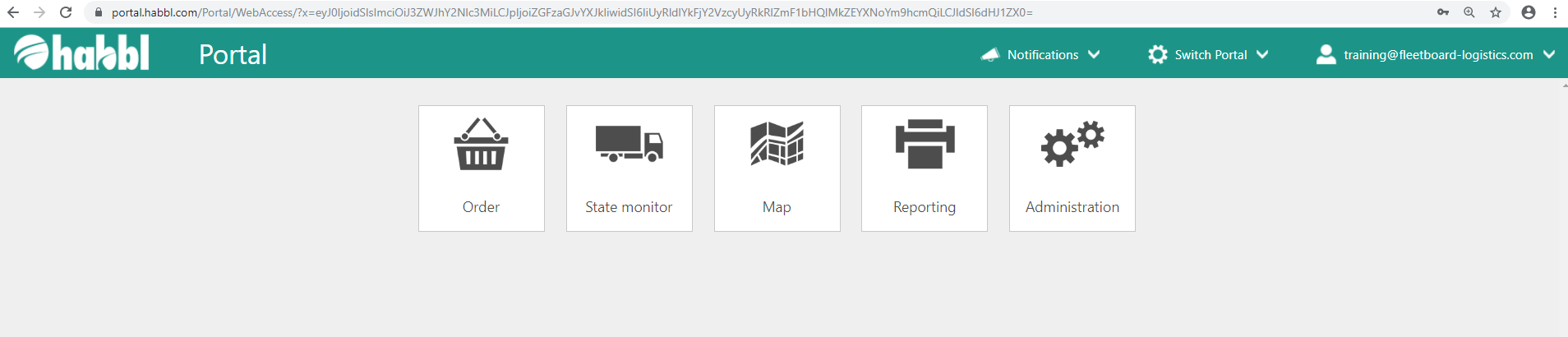Screen dimensions: 1568x337
Task: Bookmark this page with star icon
Action: pyautogui.click(x=1496, y=12)
